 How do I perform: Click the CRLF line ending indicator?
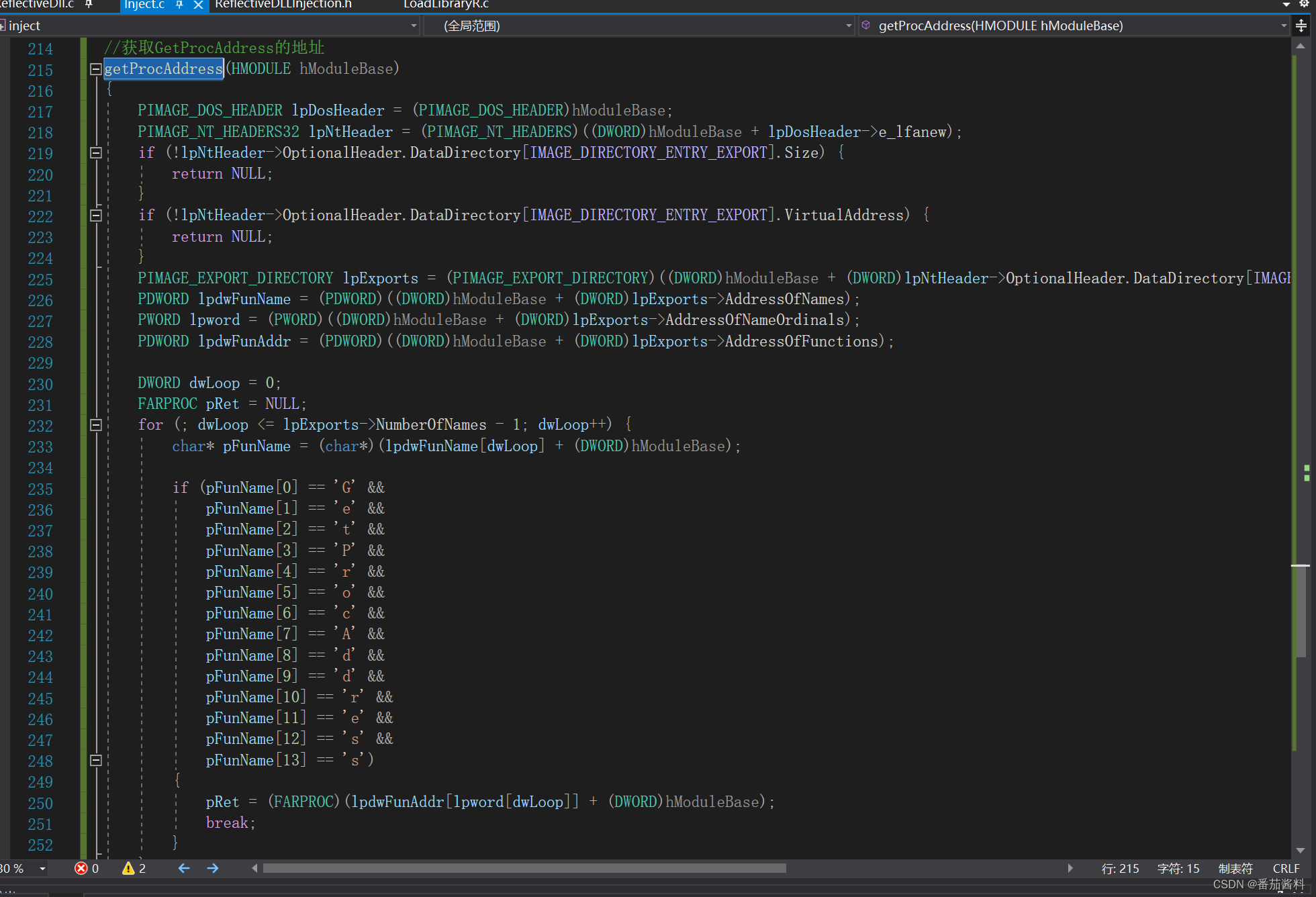coord(1286,868)
